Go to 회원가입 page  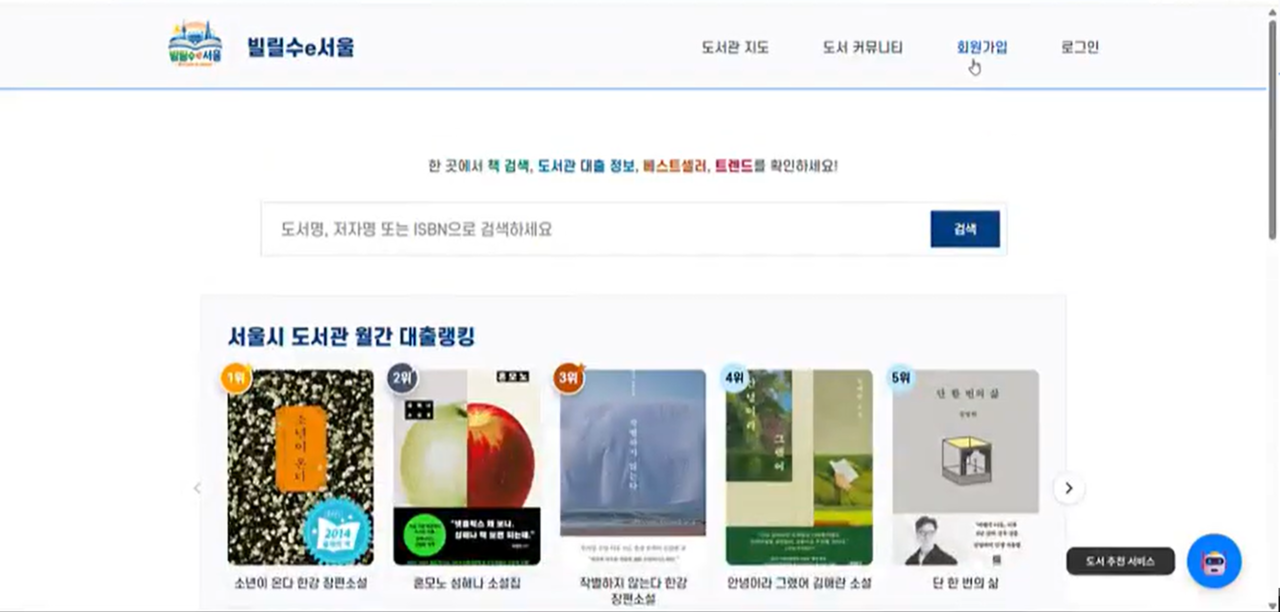[x=982, y=47]
